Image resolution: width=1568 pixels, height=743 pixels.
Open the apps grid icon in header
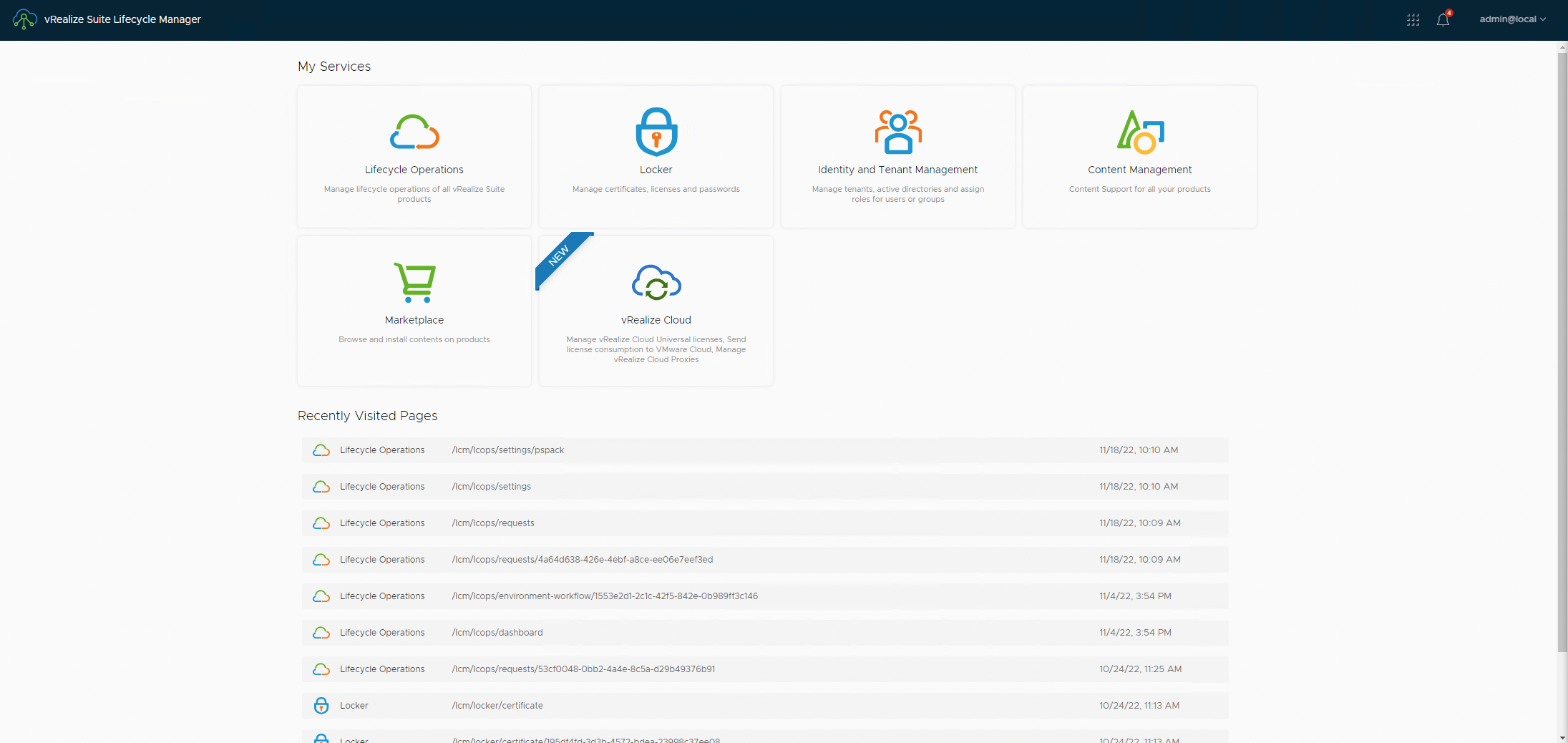pyautogui.click(x=1413, y=20)
